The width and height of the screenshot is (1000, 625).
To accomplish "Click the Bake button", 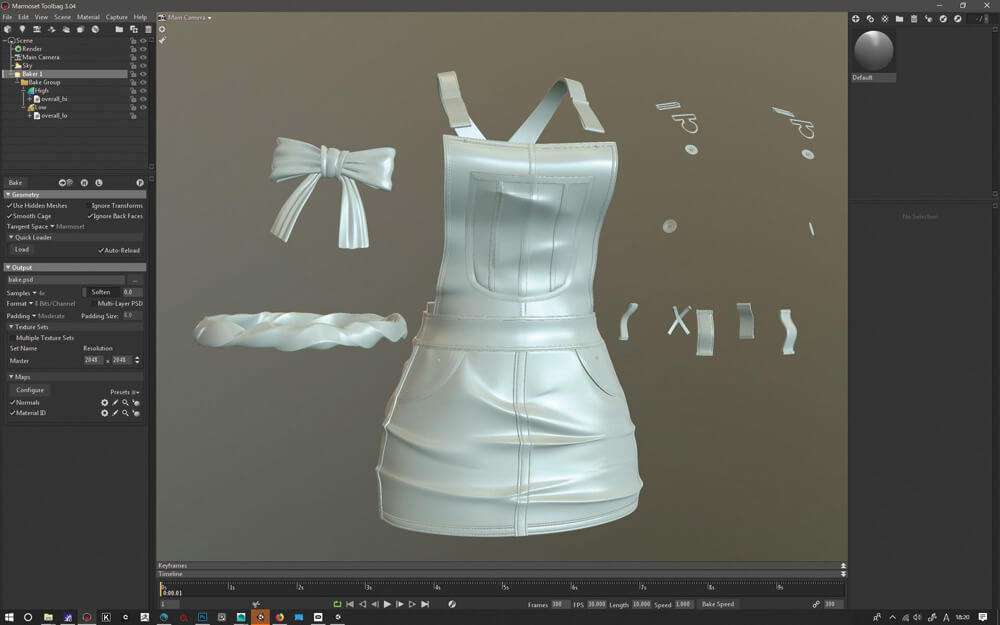I will (x=15, y=182).
